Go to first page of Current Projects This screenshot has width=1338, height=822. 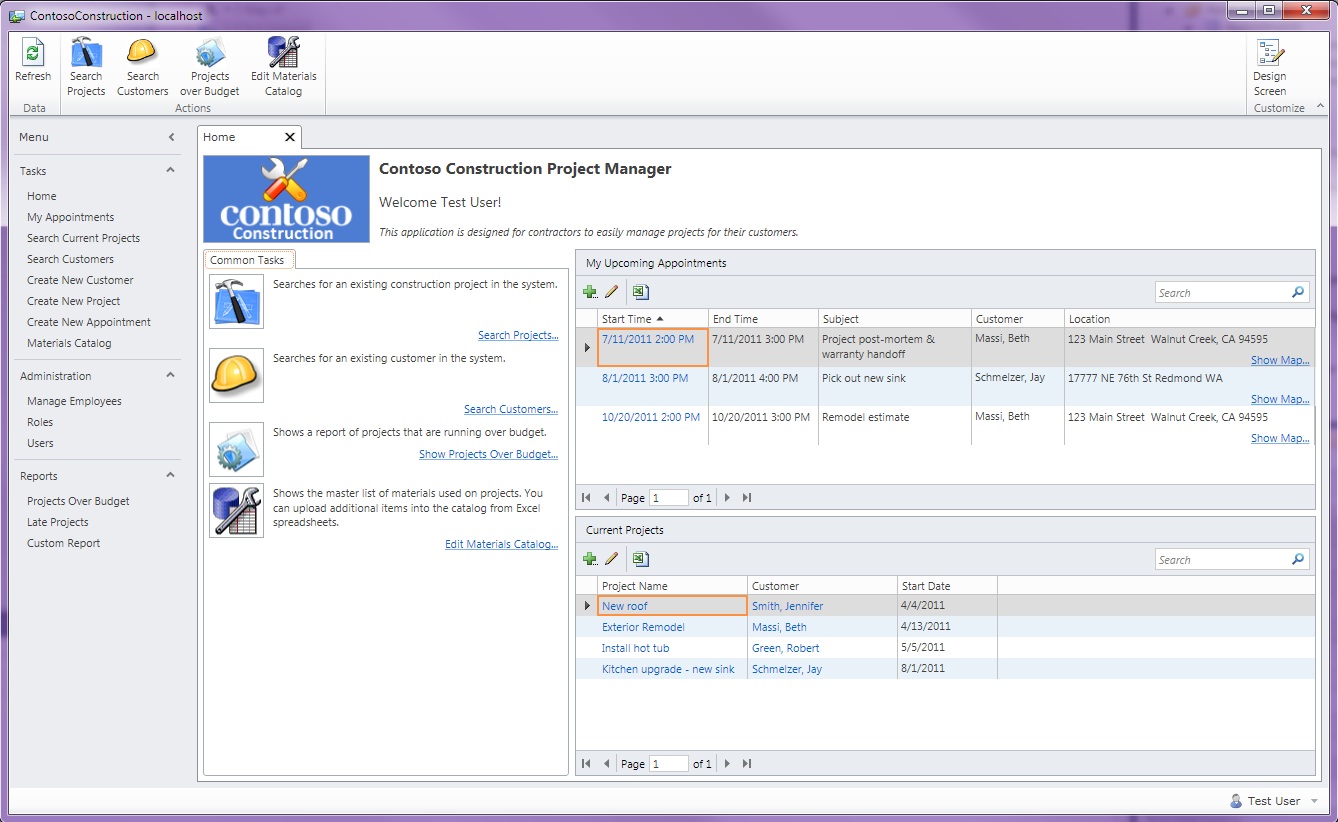click(x=586, y=763)
